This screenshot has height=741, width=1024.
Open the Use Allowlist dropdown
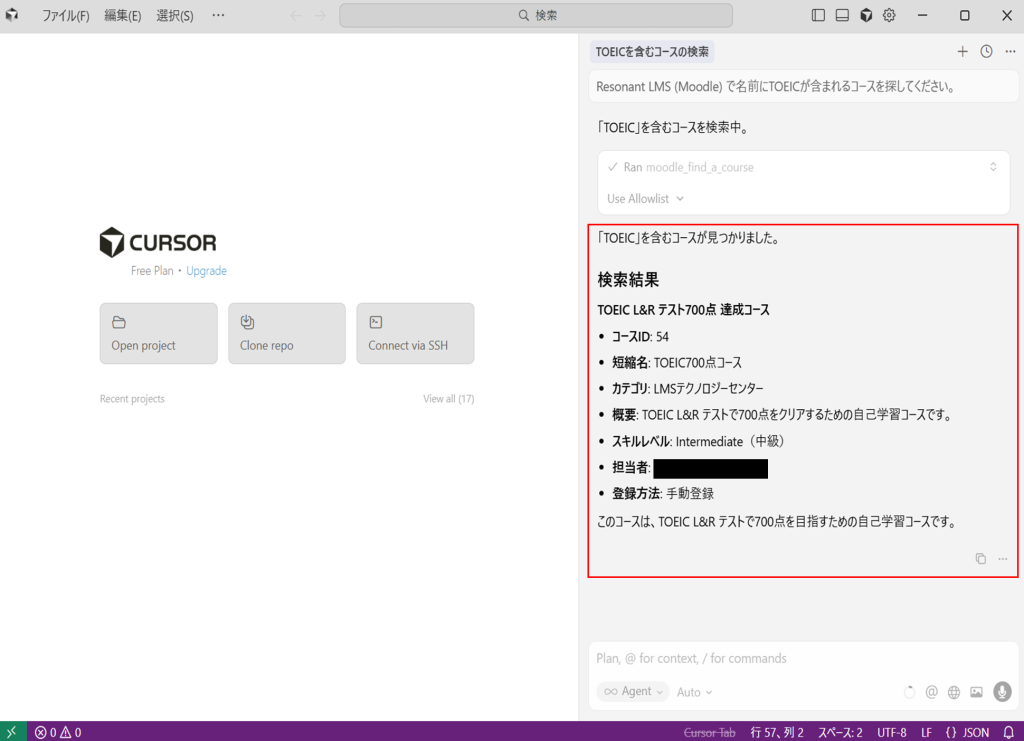646,198
